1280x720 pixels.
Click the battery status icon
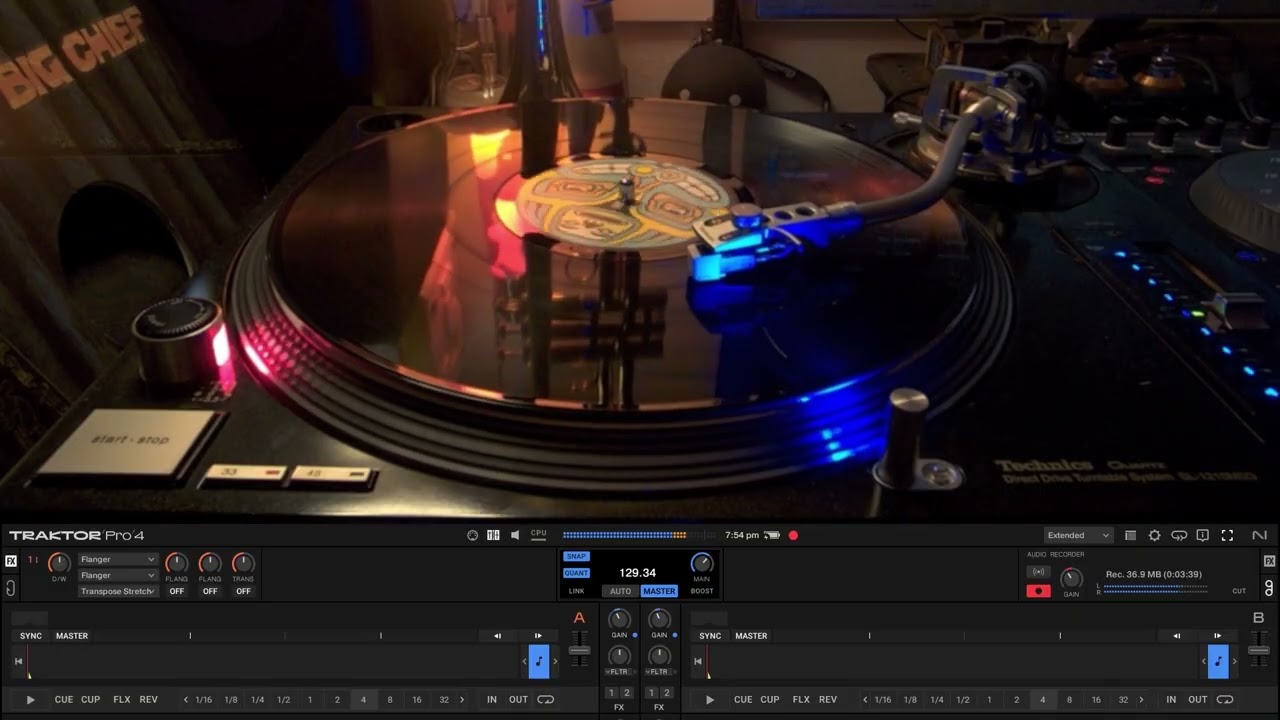click(x=772, y=535)
